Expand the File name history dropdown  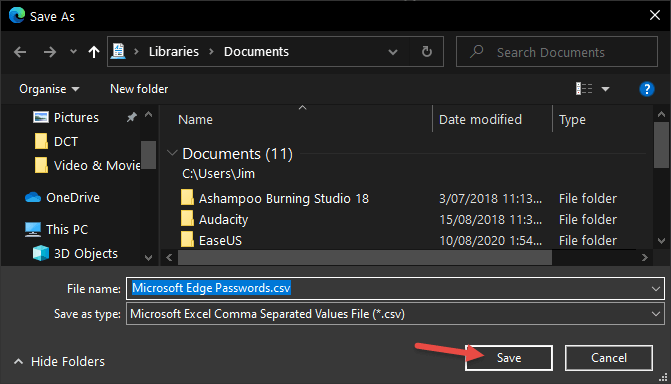[656, 289]
